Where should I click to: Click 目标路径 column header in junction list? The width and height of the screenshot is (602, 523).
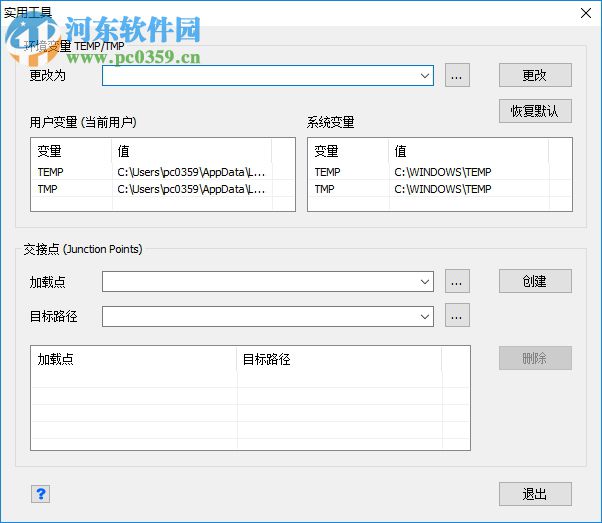pos(339,359)
